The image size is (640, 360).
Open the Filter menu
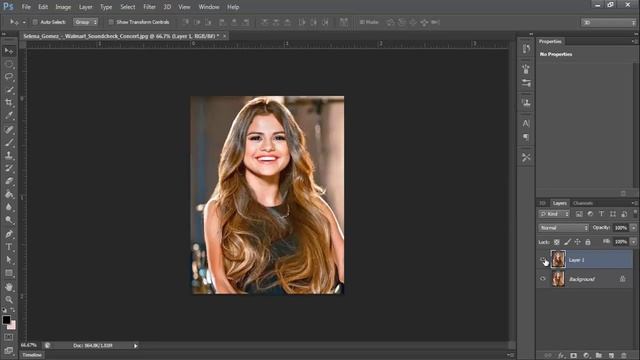[149, 7]
